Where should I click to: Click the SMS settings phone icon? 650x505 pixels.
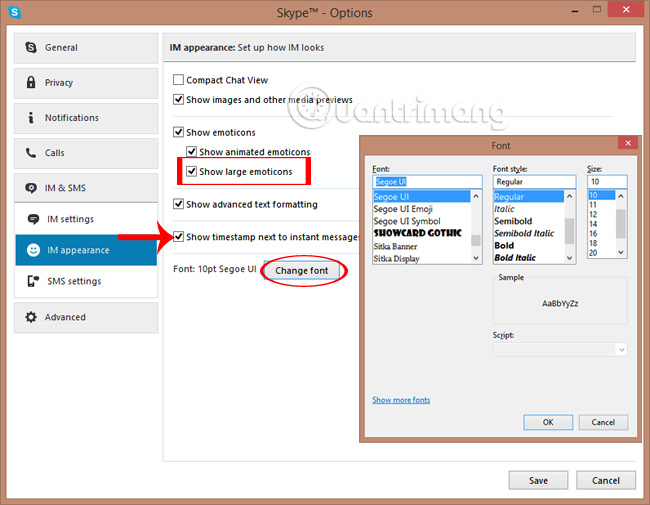33,281
